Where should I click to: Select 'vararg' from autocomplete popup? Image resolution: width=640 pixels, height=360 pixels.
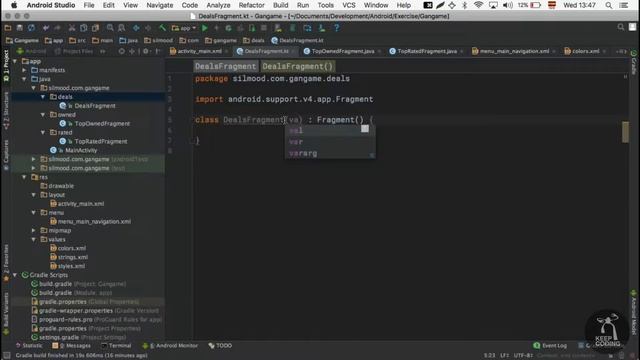pyautogui.click(x=330, y=153)
